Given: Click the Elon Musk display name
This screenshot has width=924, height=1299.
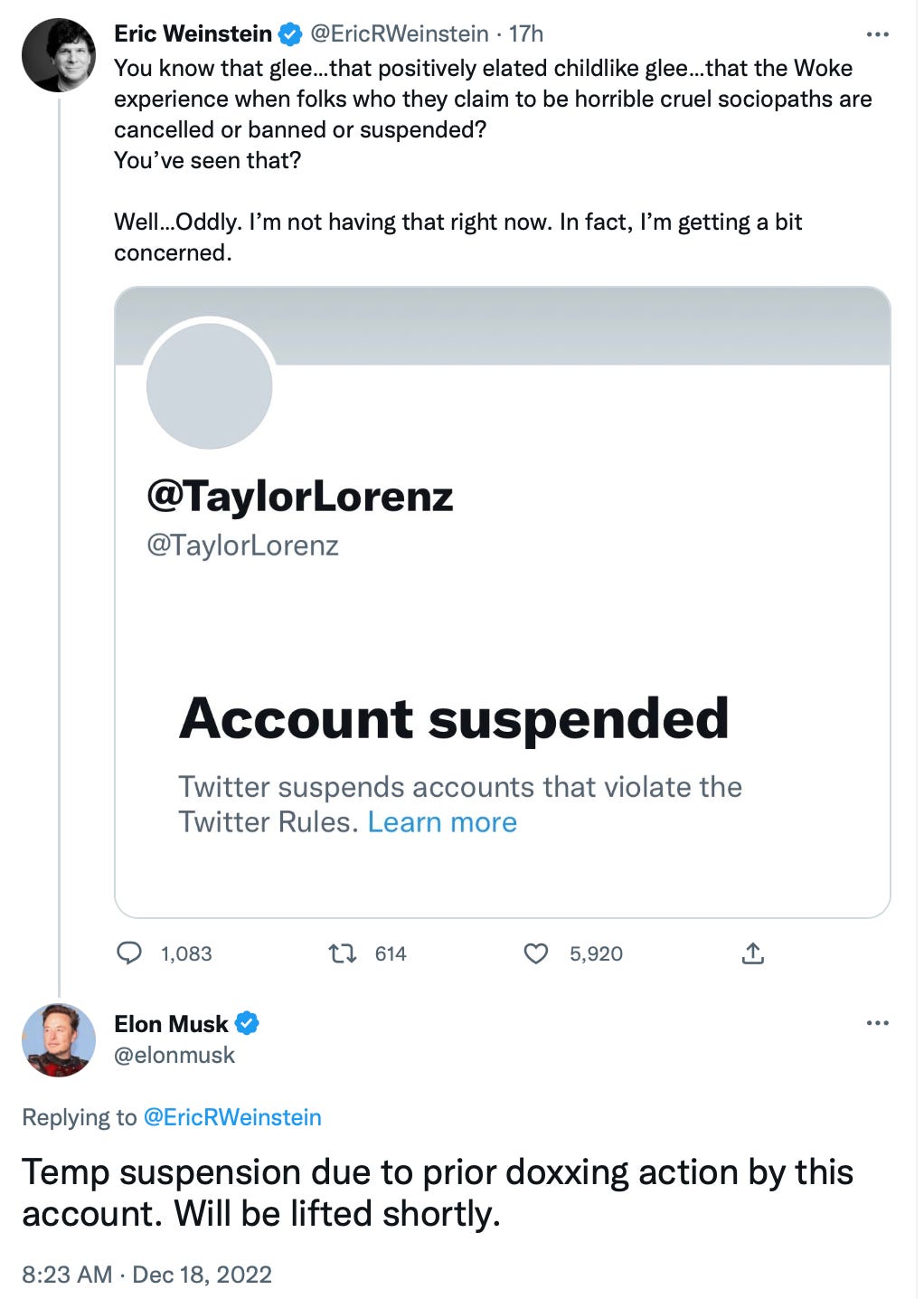Looking at the screenshot, I should 171,1023.
